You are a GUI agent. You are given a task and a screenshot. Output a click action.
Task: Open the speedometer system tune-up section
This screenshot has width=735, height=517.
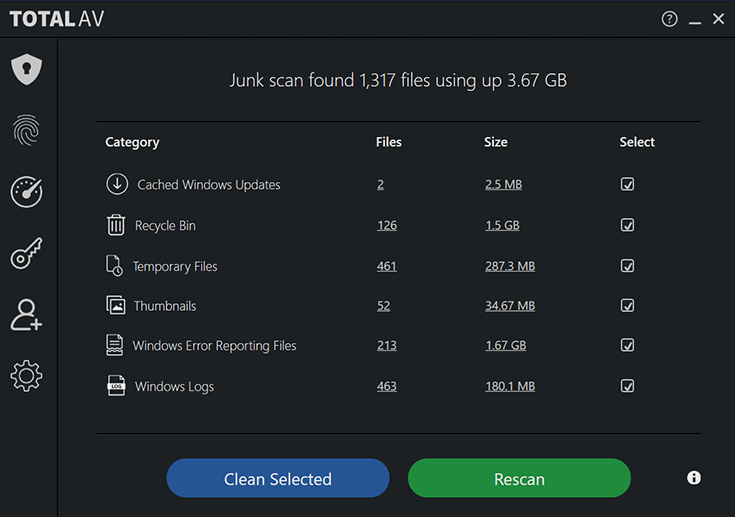coord(27,191)
